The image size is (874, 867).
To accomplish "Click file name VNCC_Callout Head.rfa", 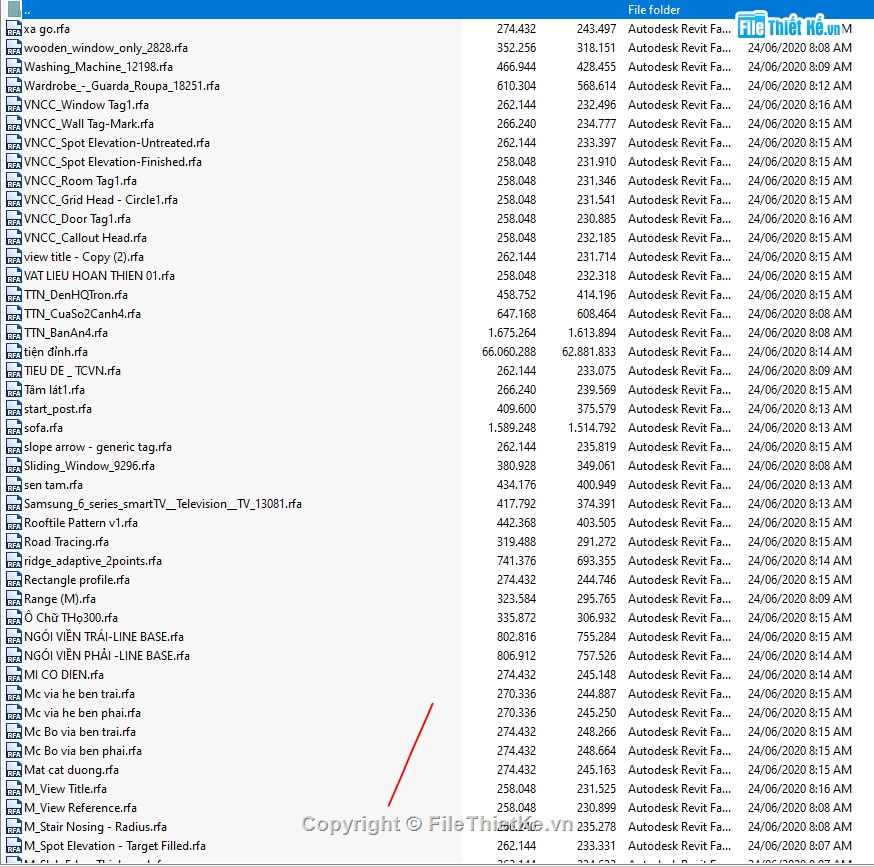I will pos(85,238).
